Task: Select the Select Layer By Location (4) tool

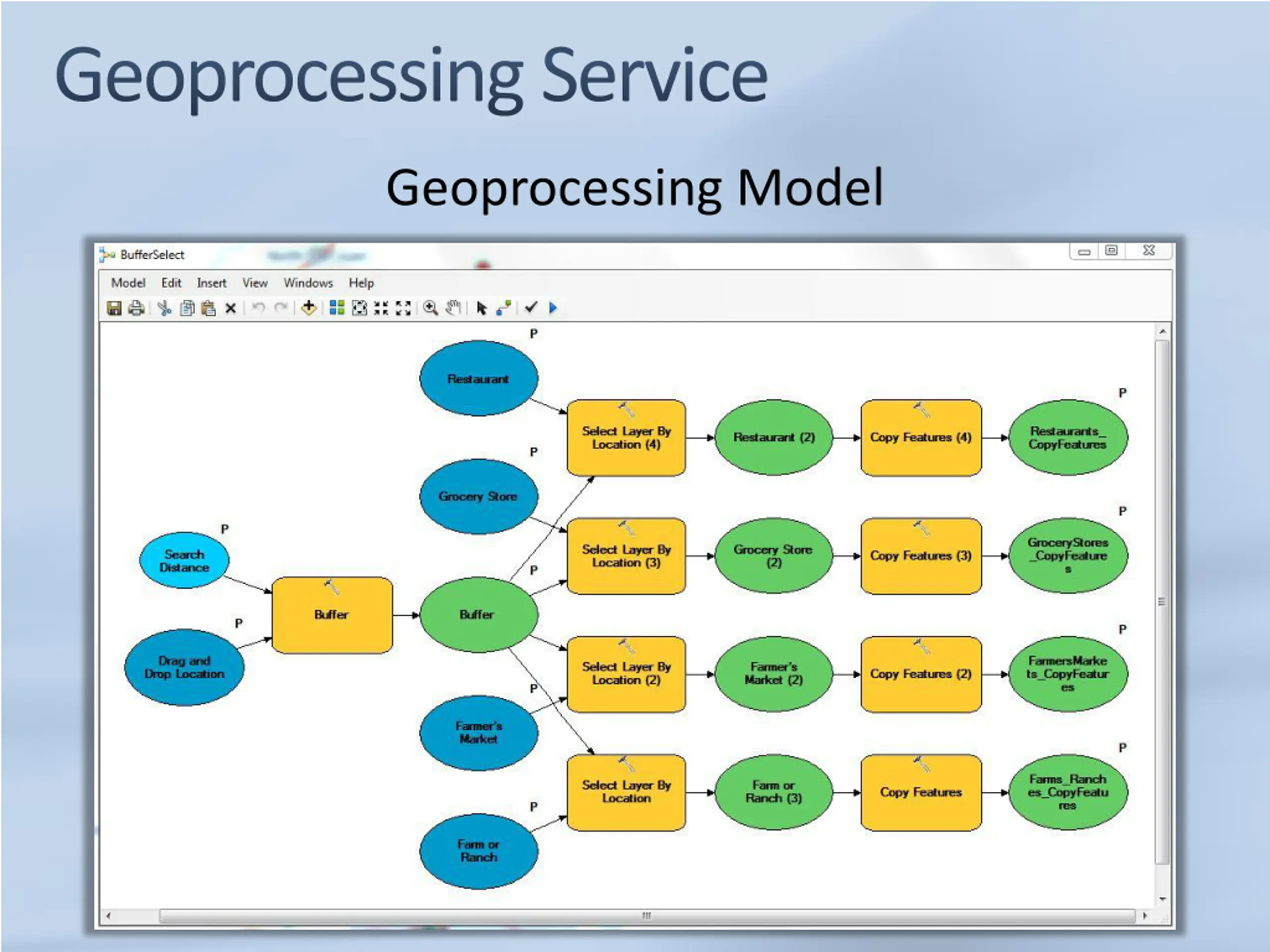Action: [627, 438]
